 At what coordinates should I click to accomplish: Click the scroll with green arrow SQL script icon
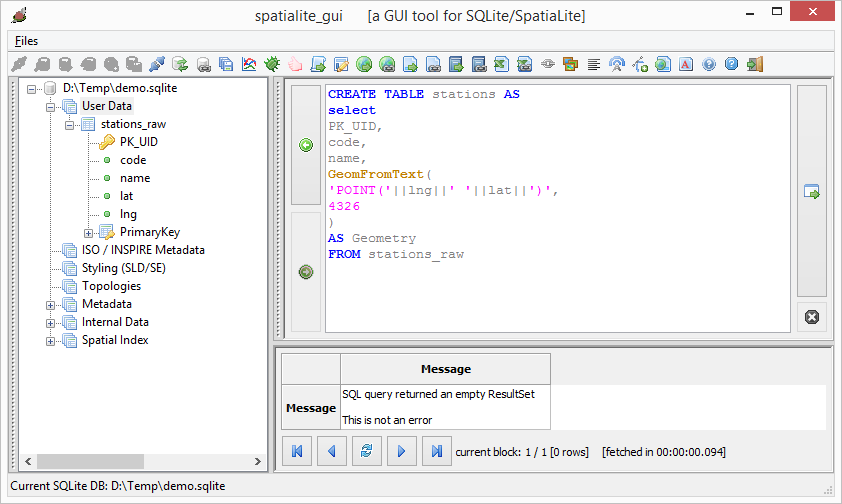(318, 64)
